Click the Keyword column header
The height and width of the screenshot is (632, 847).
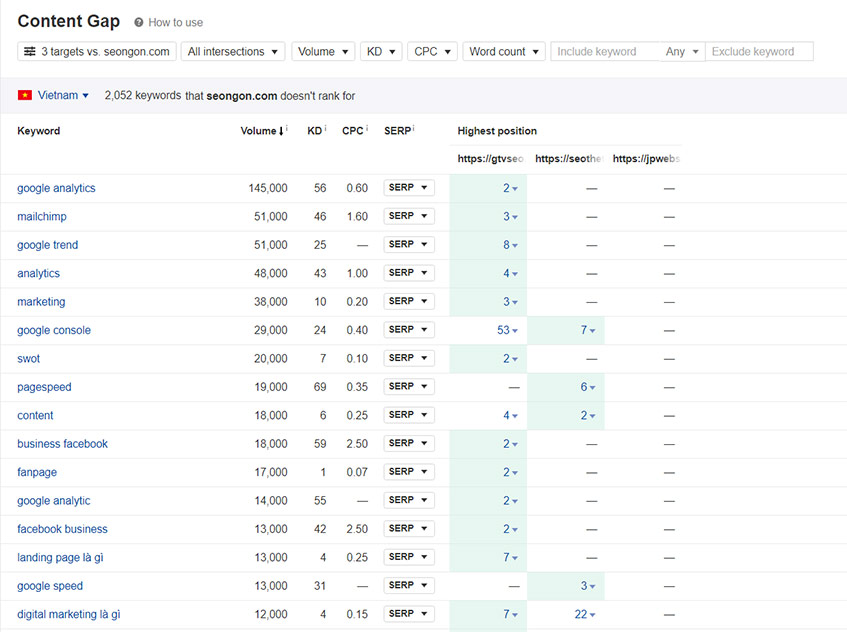[x=38, y=131]
